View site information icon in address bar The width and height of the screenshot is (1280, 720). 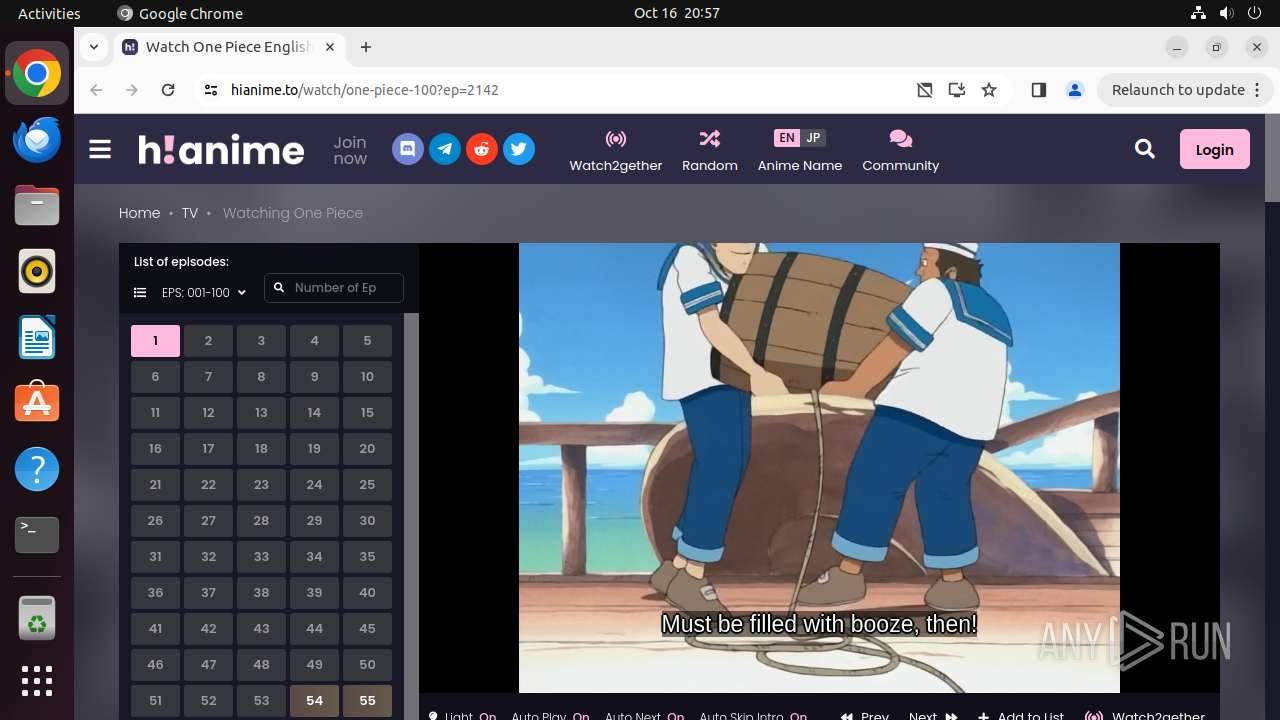point(210,90)
